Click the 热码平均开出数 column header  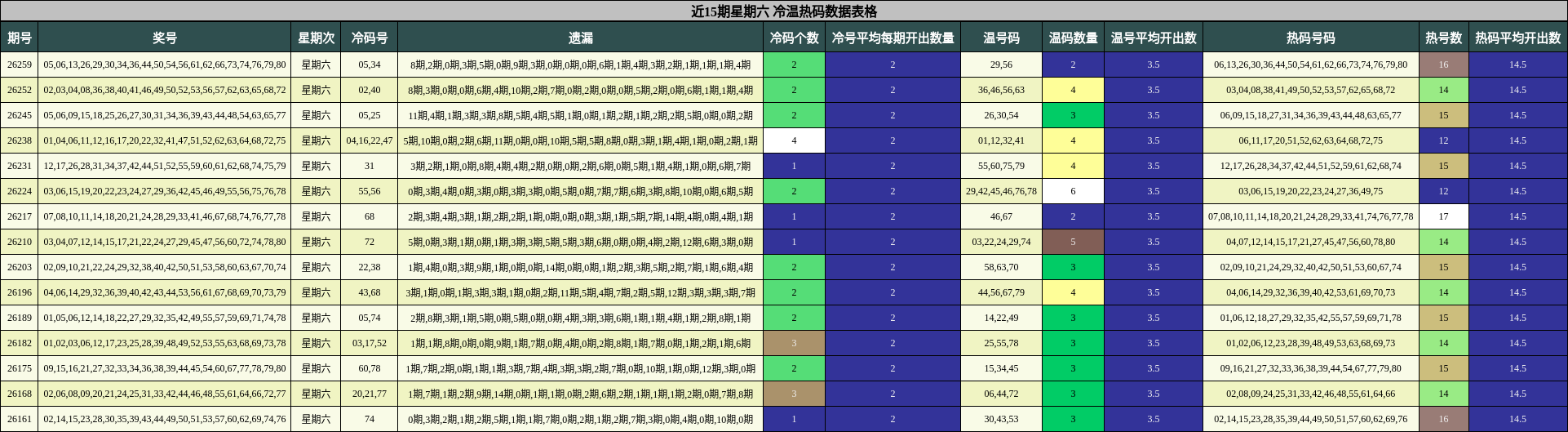(1518, 38)
